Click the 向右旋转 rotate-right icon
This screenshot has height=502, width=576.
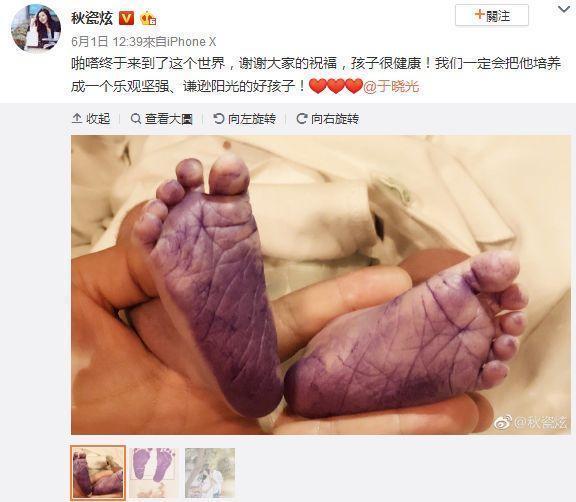[302, 119]
